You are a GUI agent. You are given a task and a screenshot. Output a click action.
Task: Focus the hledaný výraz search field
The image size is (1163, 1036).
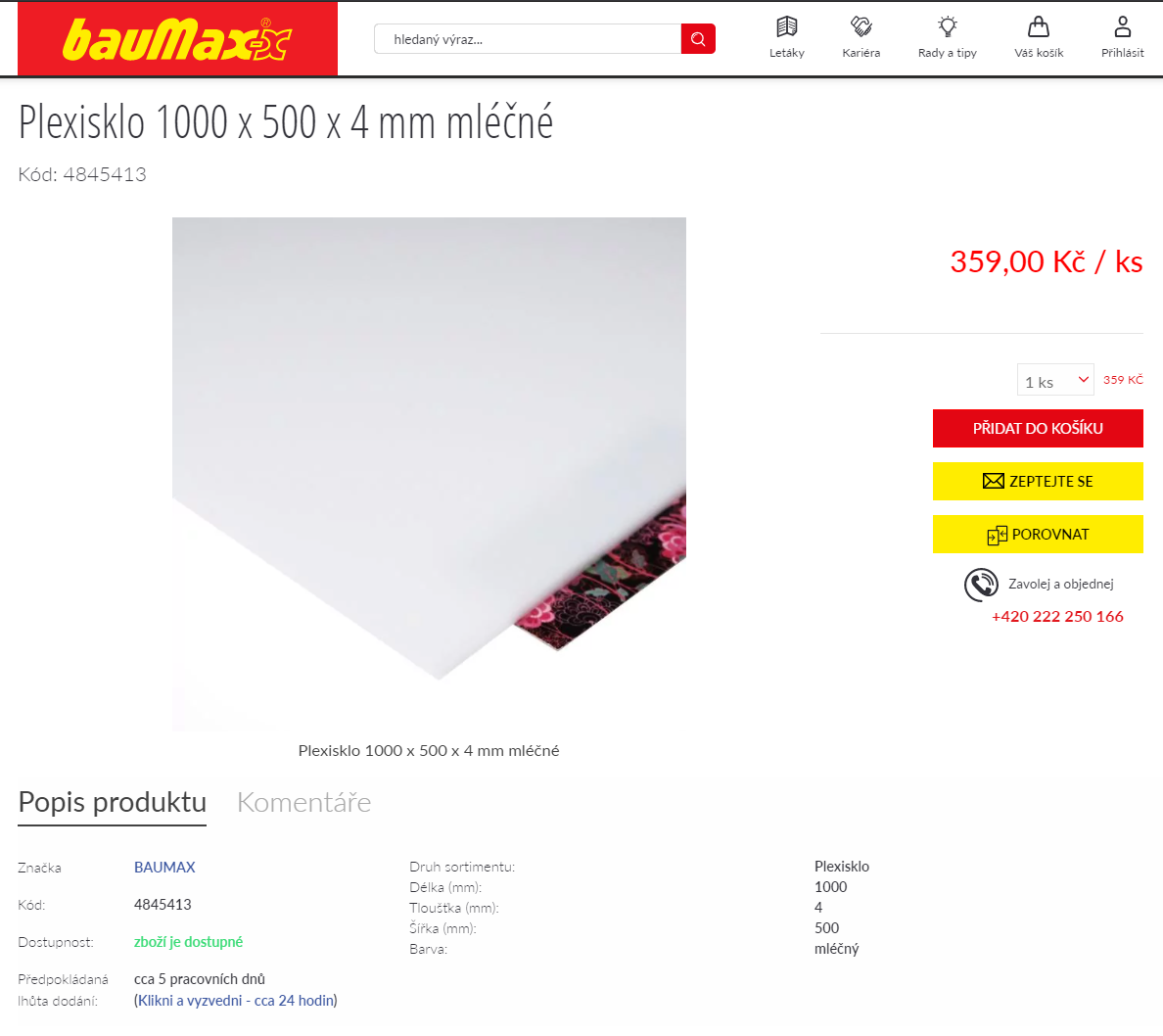(x=528, y=38)
